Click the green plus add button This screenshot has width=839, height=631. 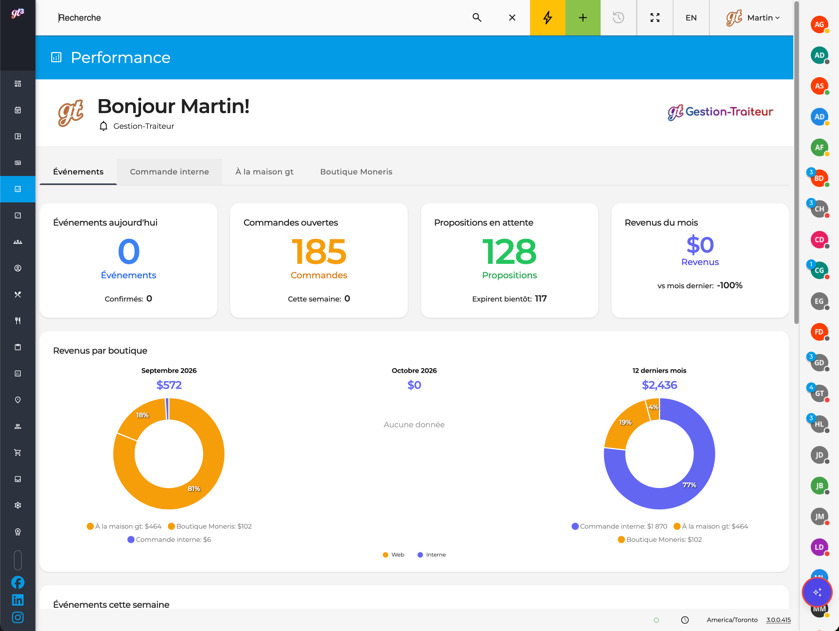click(x=583, y=18)
